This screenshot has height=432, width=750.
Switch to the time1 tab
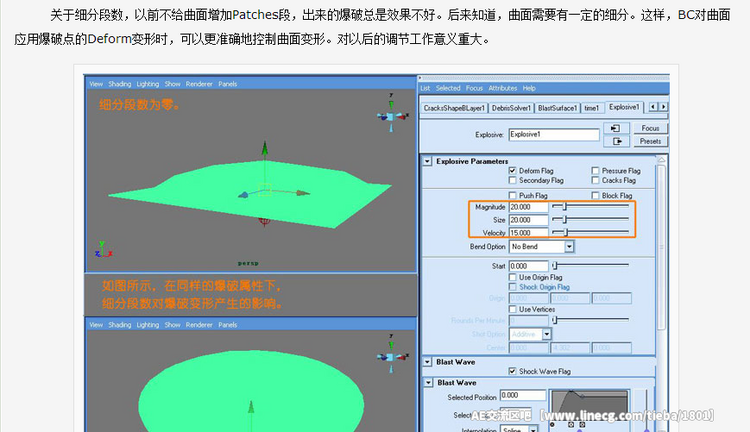click(x=592, y=108)
